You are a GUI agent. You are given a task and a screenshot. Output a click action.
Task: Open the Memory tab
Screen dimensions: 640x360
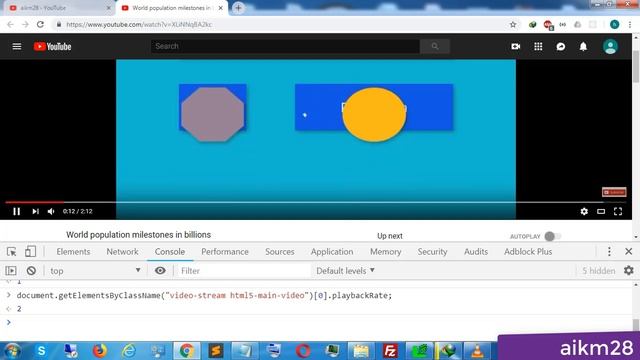pos(386,251)
